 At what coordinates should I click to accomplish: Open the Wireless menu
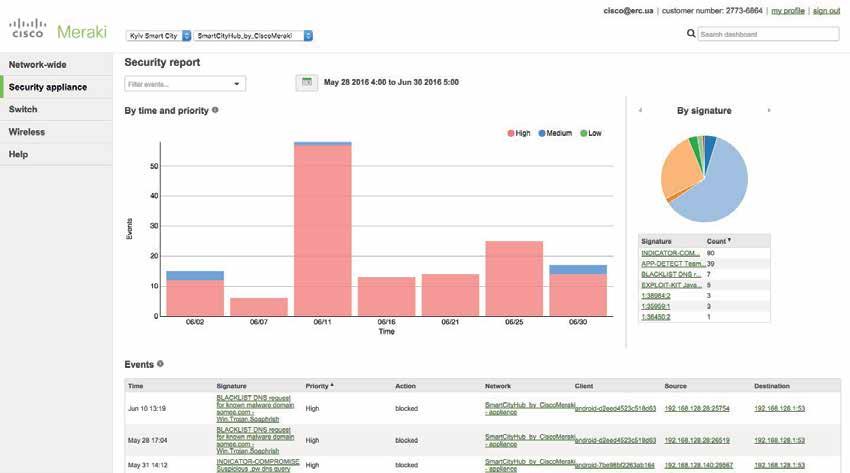pos(56,132)
